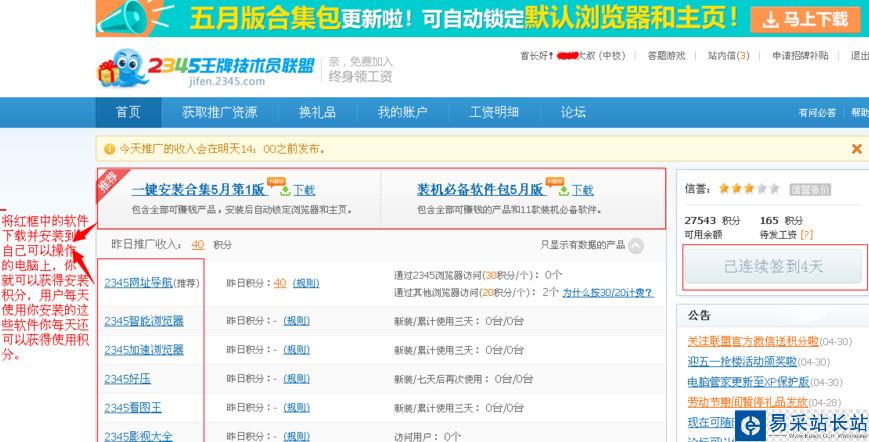Viewport: 869px width, 442px height.
Task: Click the 信誉条例 button beside stars
Action: point(810,189)
